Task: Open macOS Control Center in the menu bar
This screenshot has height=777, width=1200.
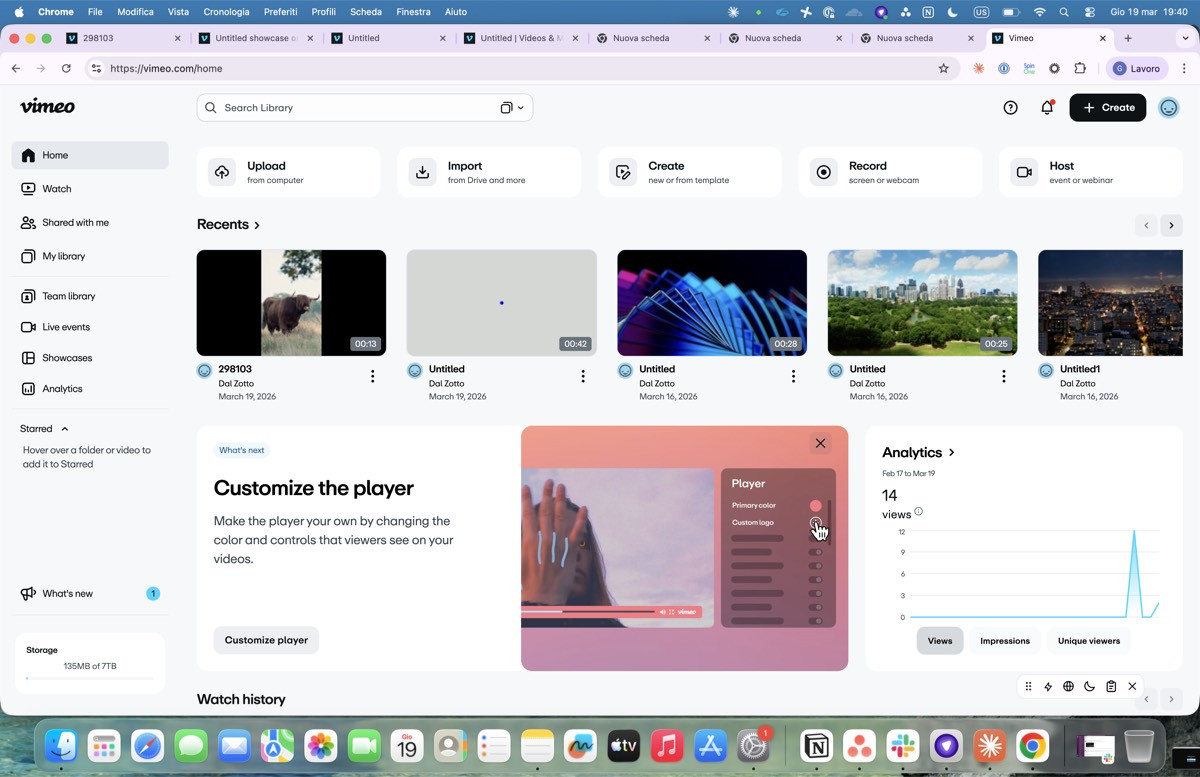Action: click(x=1089, y=12)
